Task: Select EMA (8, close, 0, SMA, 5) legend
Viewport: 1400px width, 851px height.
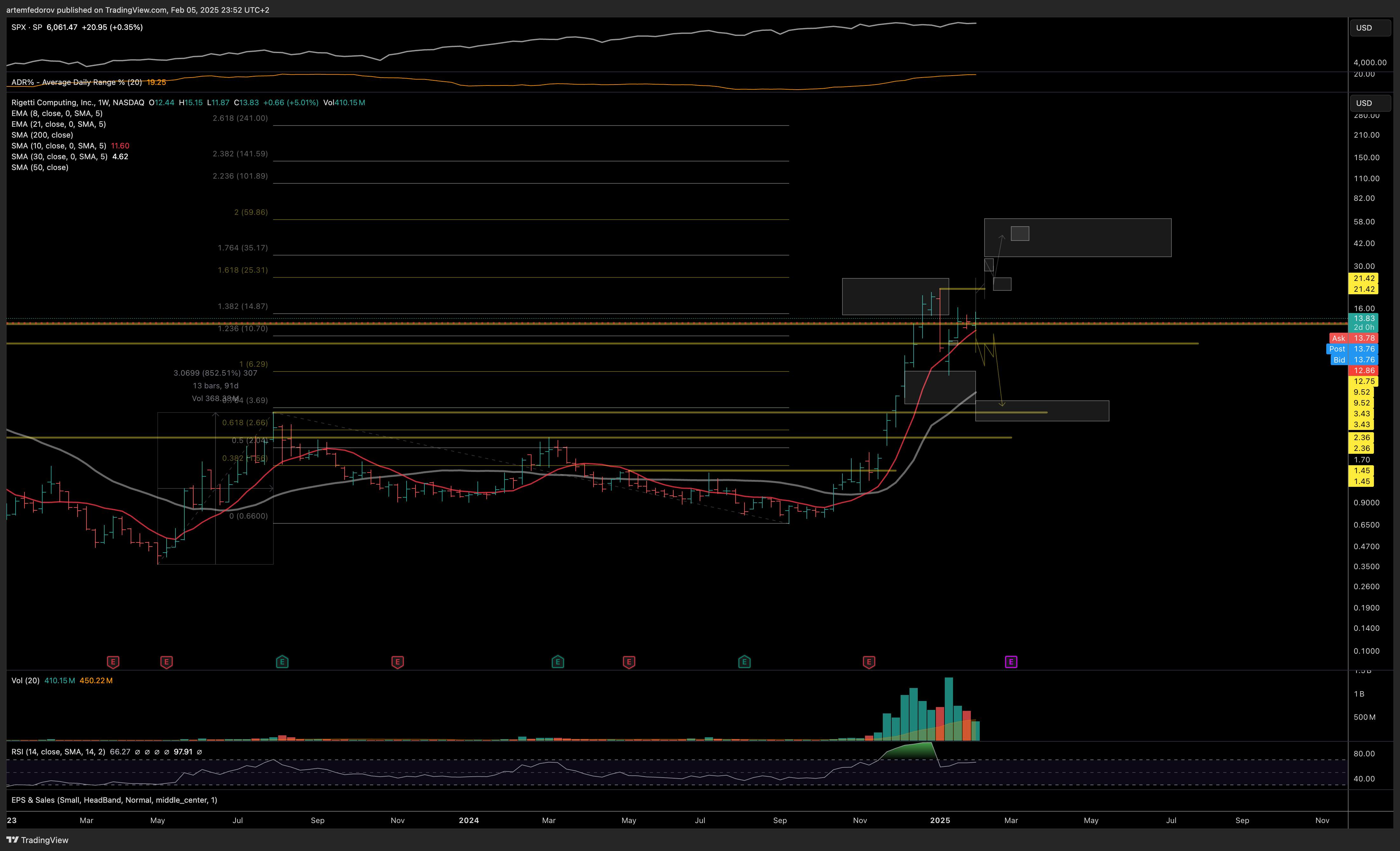Action: click(57, 113)
